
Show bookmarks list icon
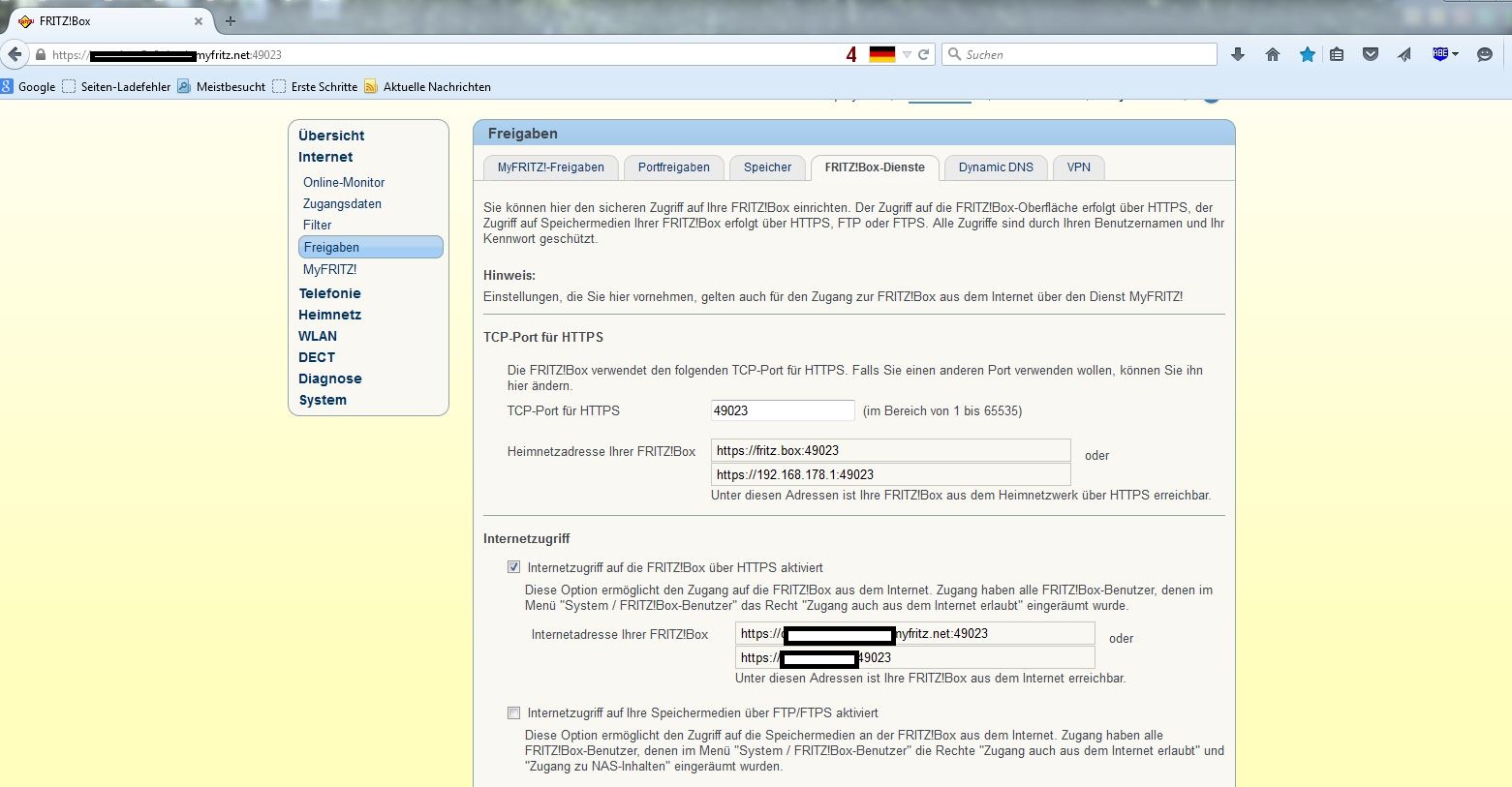point(1337,55)
